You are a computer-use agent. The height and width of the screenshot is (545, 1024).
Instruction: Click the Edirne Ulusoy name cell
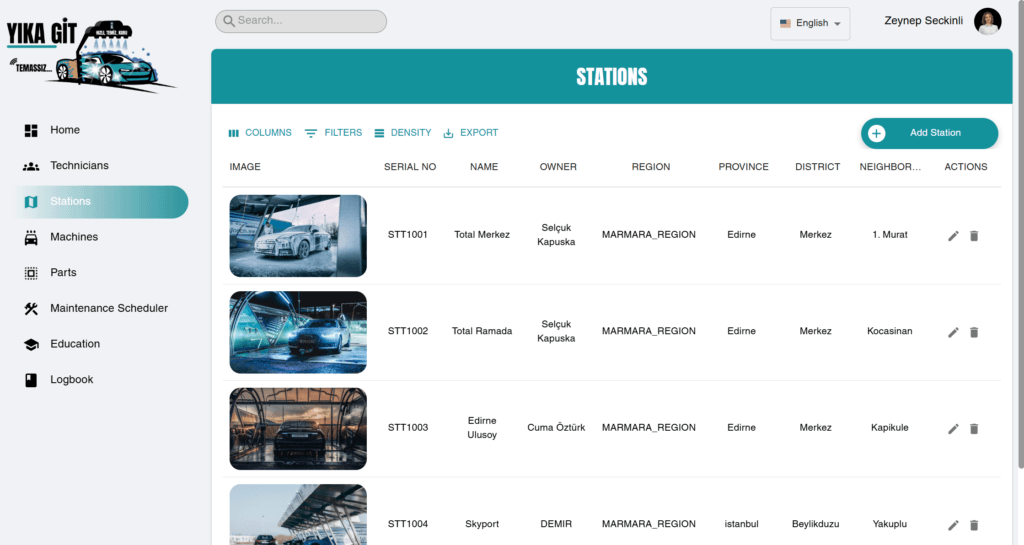pyautogui.click(x=482, y=428)
